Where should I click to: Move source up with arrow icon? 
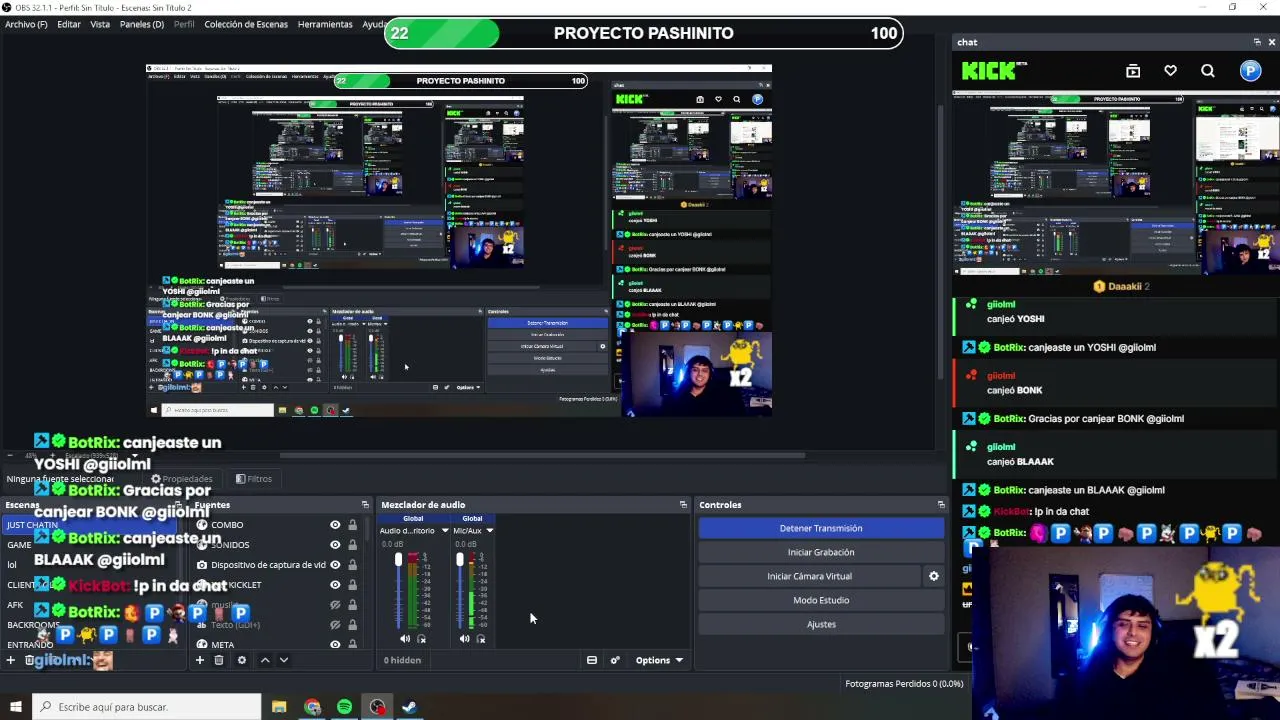pos(265,660)
